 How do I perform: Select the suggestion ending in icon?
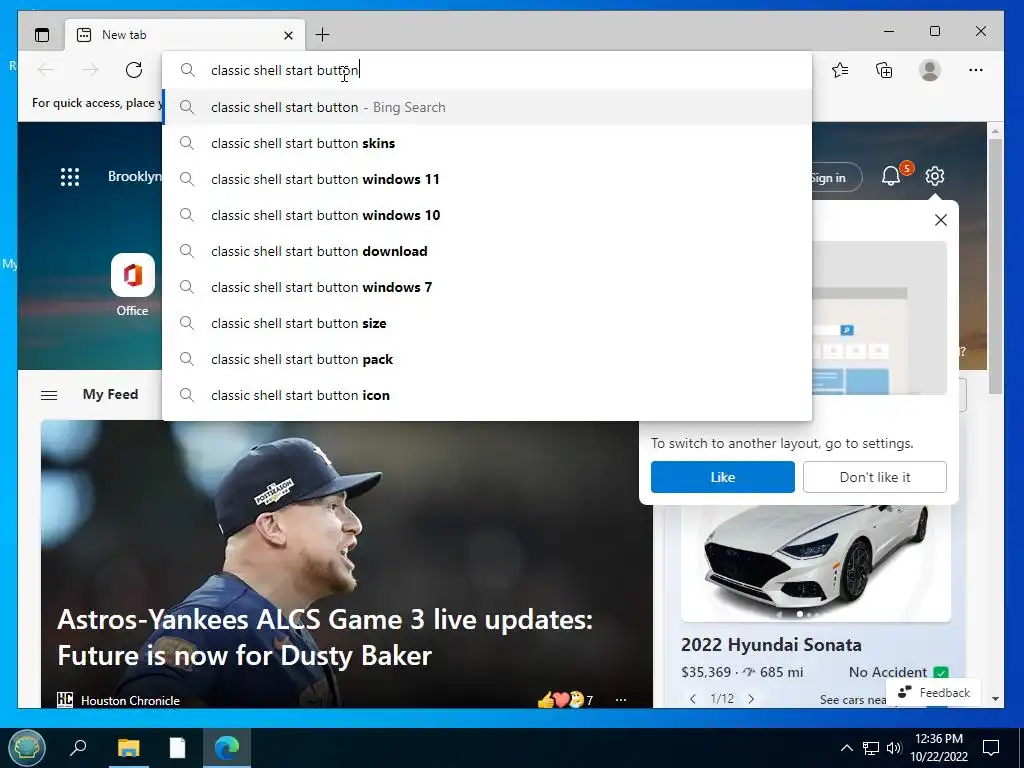(487, 394)
